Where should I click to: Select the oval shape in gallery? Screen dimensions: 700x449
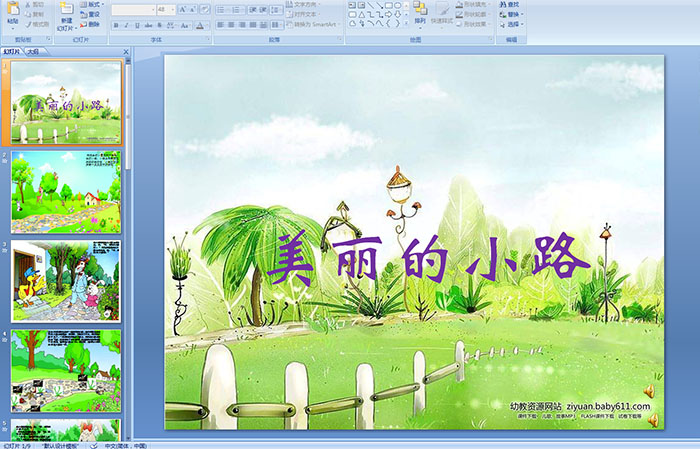397,5
